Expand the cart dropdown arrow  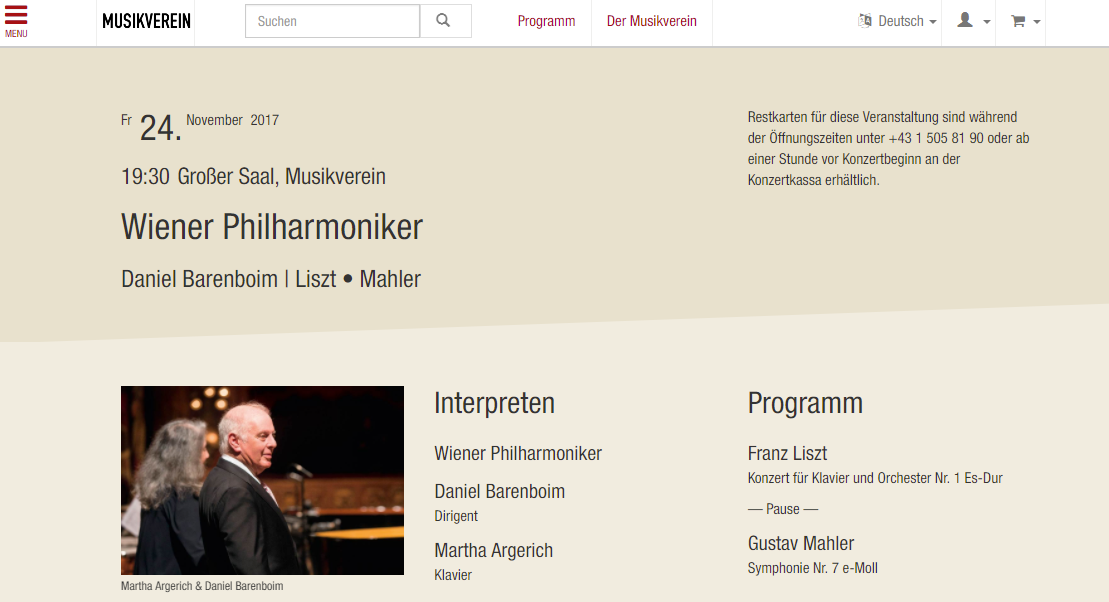click(1037, 22)
